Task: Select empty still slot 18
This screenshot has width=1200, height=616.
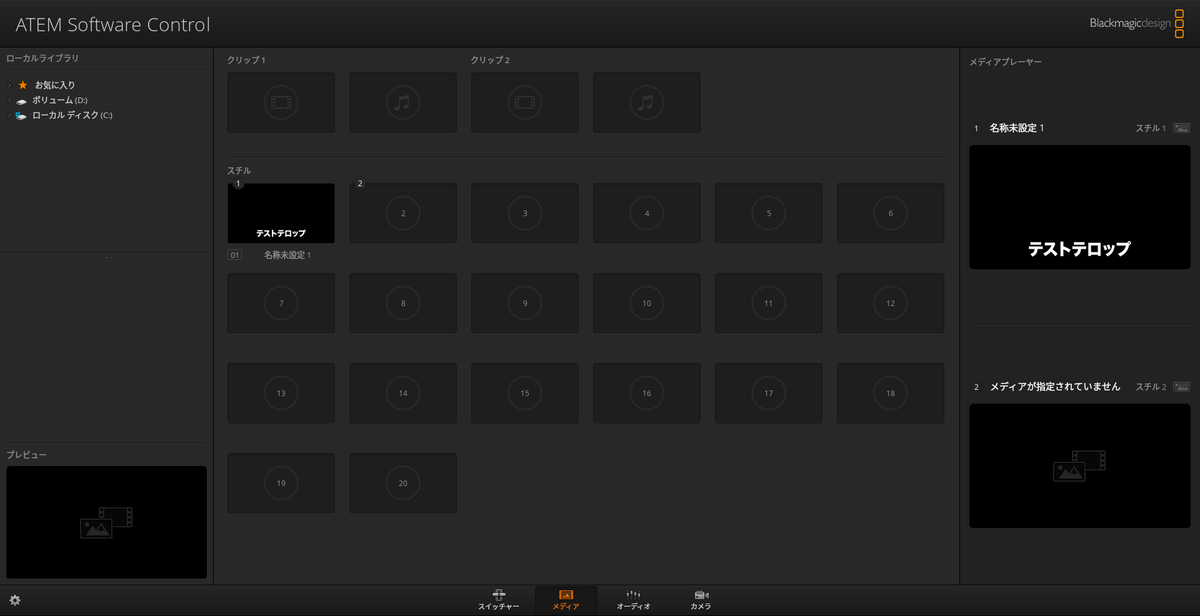Action: coord(891,393)
